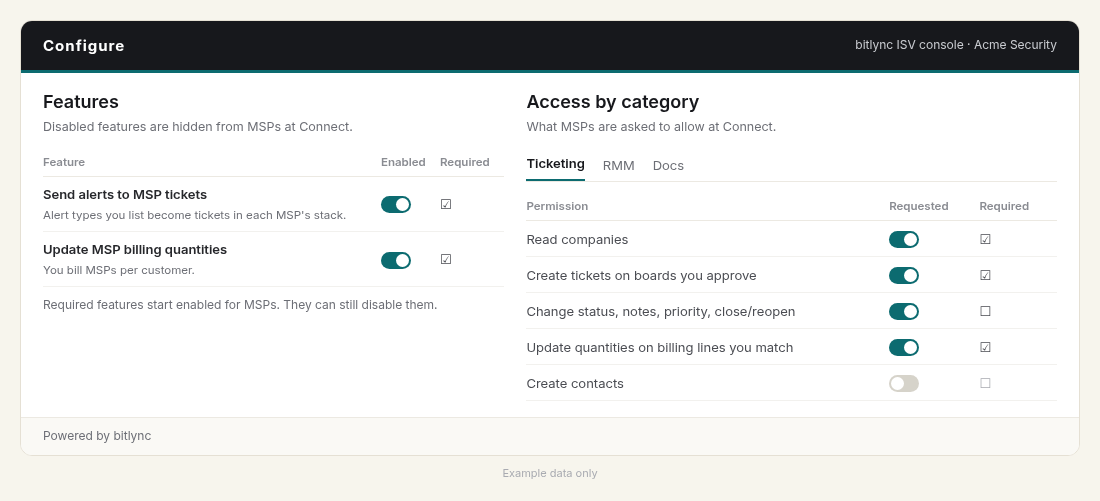Click 'Update MSP billing quantities' feature name
The image size is (1100, 501).
[135, 250]
